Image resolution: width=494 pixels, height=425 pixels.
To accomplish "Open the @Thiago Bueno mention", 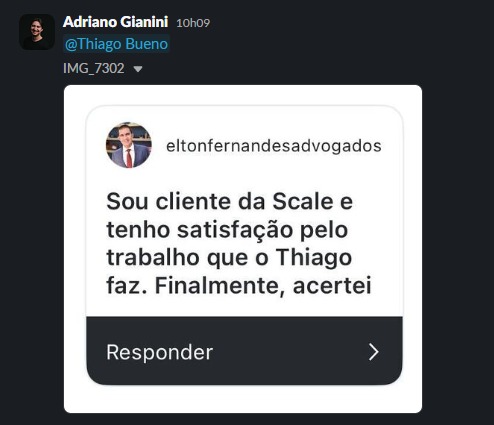I will (116, 44).
